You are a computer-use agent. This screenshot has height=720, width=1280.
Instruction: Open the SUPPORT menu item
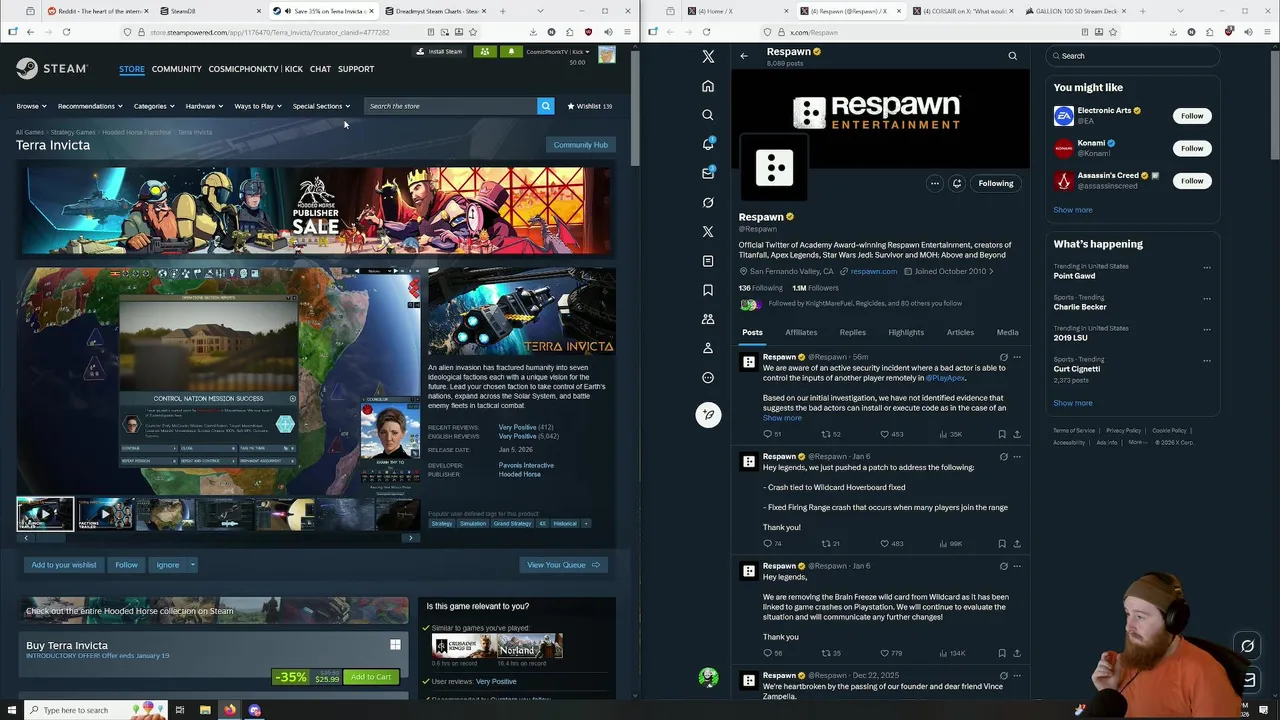click(356, 69)
